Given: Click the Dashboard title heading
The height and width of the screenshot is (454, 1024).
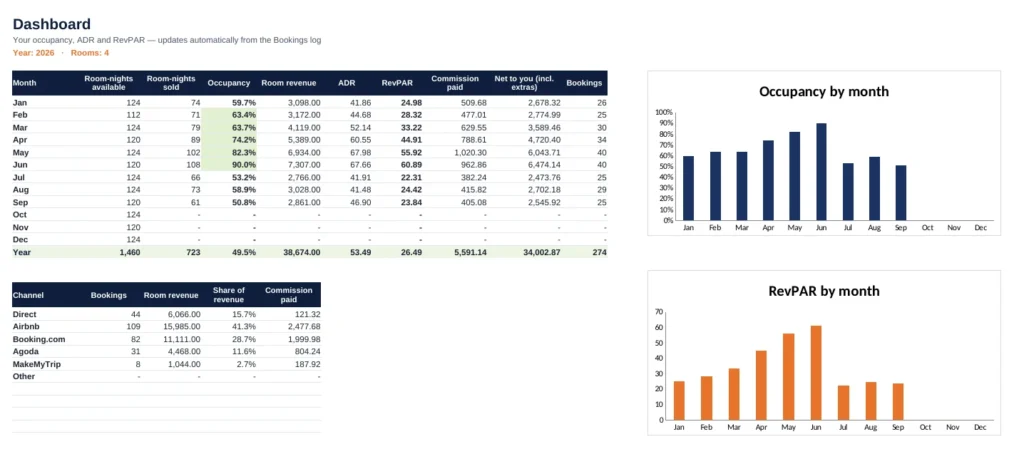Looking at the screenshot, I should (x=52, y=25).
